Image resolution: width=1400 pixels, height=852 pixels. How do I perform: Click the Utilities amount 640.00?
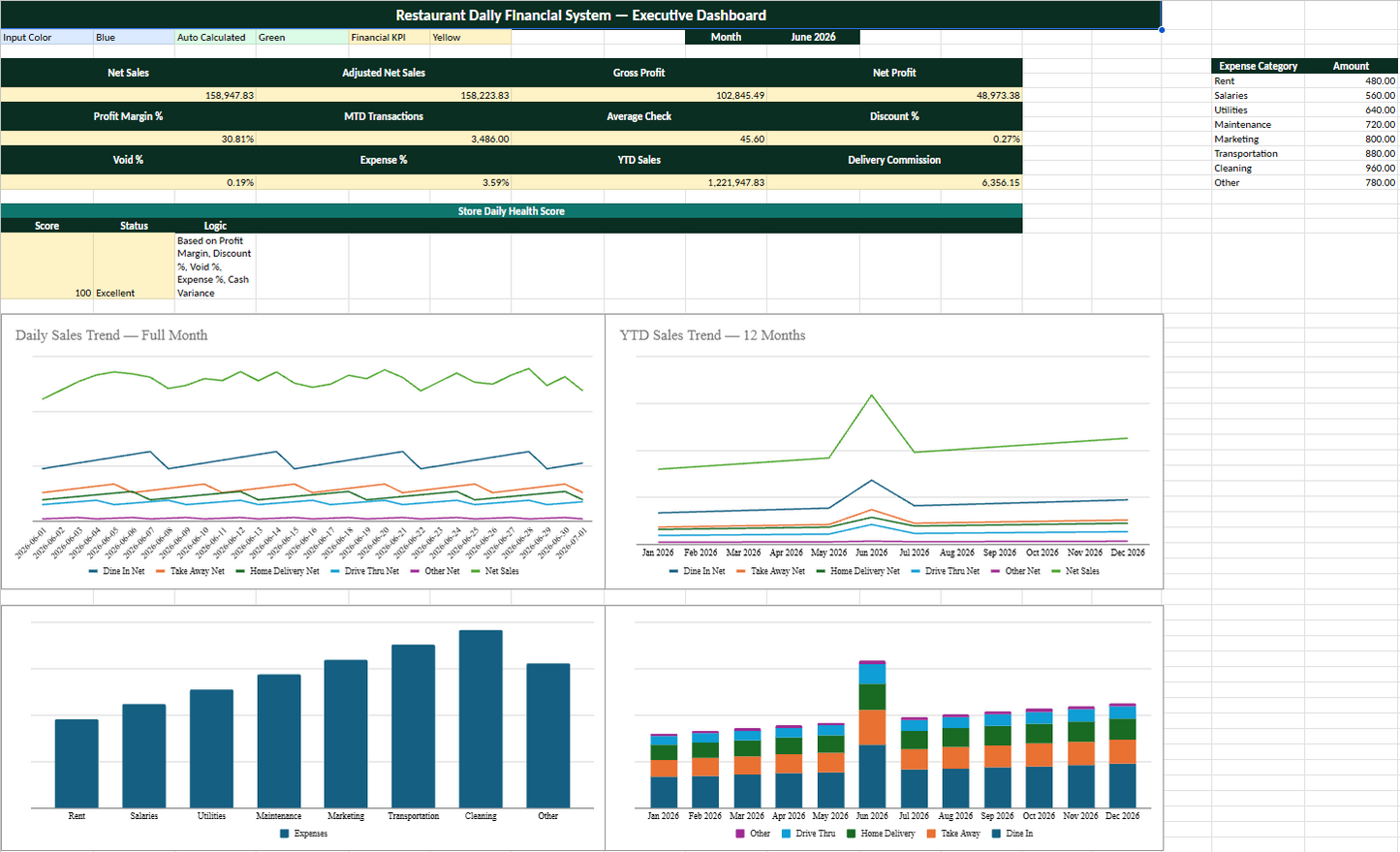[1351, 110]
